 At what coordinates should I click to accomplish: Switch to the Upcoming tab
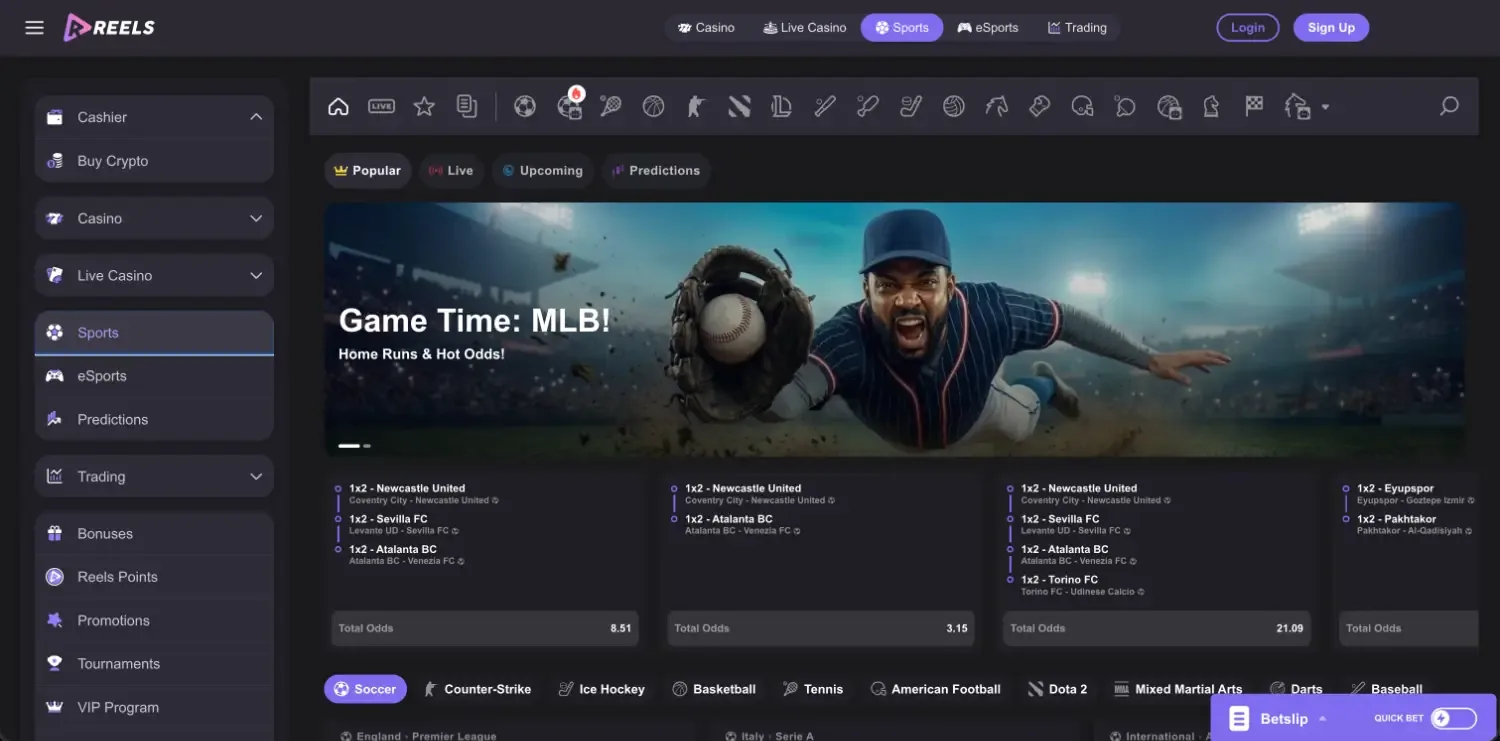(543, 171)
